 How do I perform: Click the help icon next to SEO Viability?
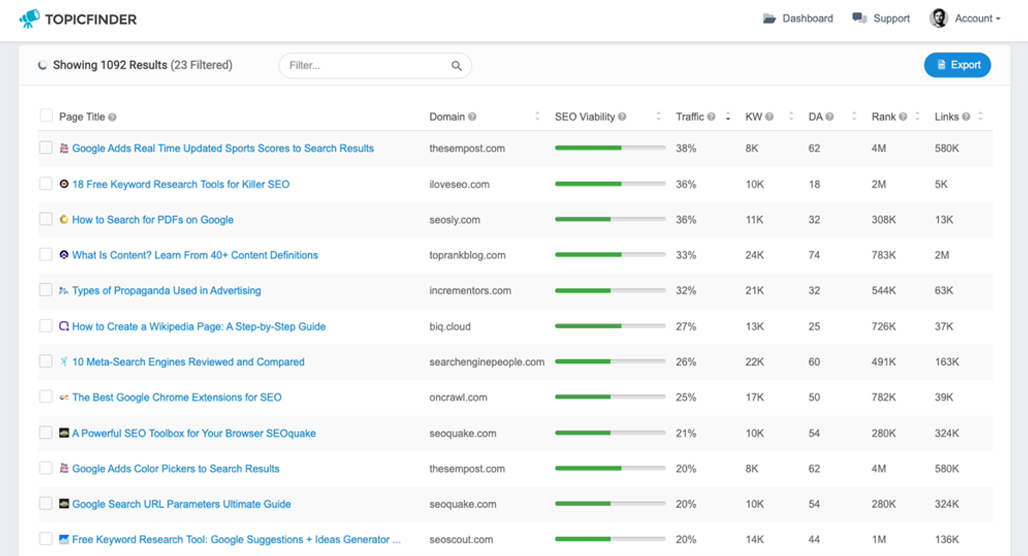(x=622, y=117)
